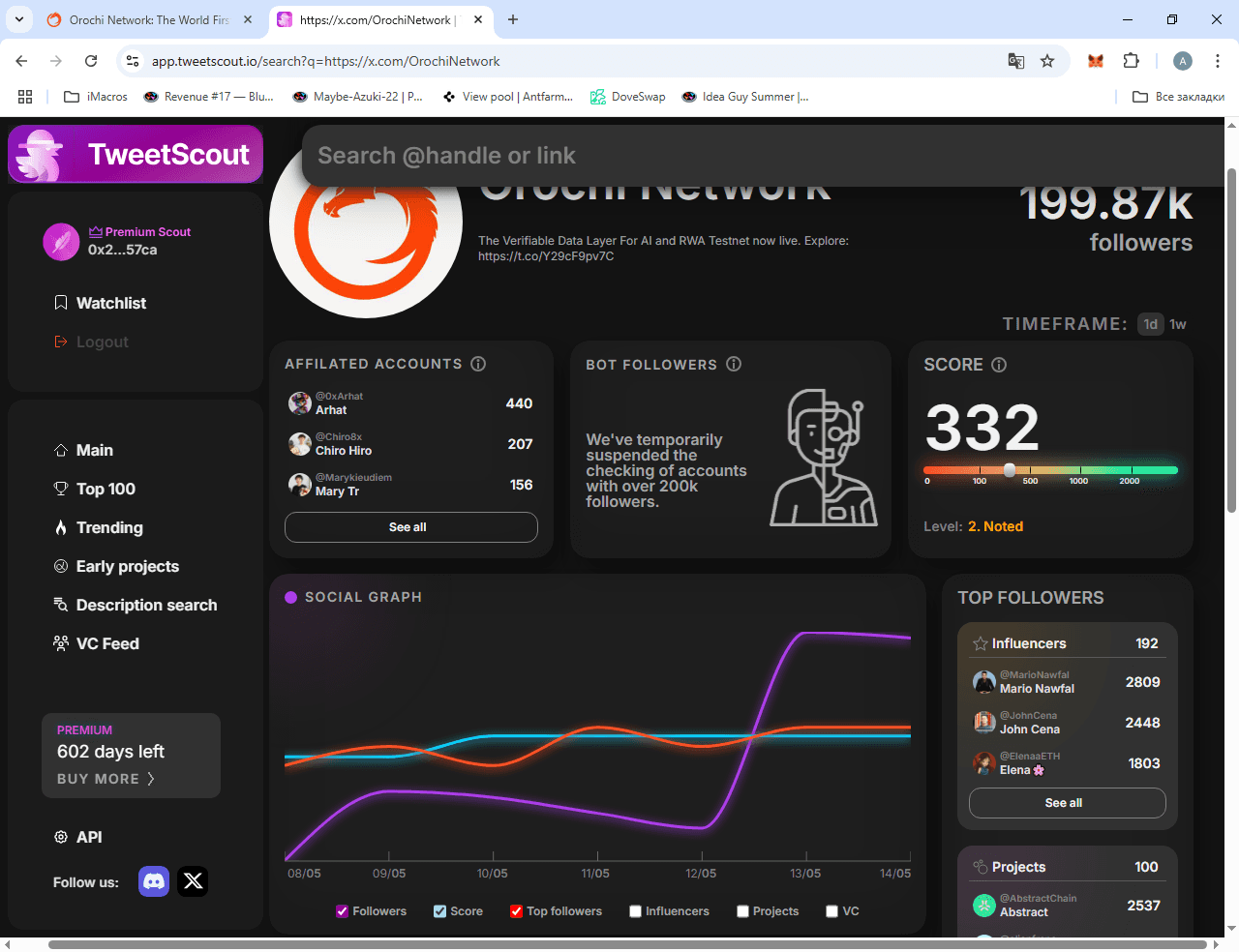Click the API gear icon
The width and height of the screenshot is (1239, 952).
coord(61,837)
